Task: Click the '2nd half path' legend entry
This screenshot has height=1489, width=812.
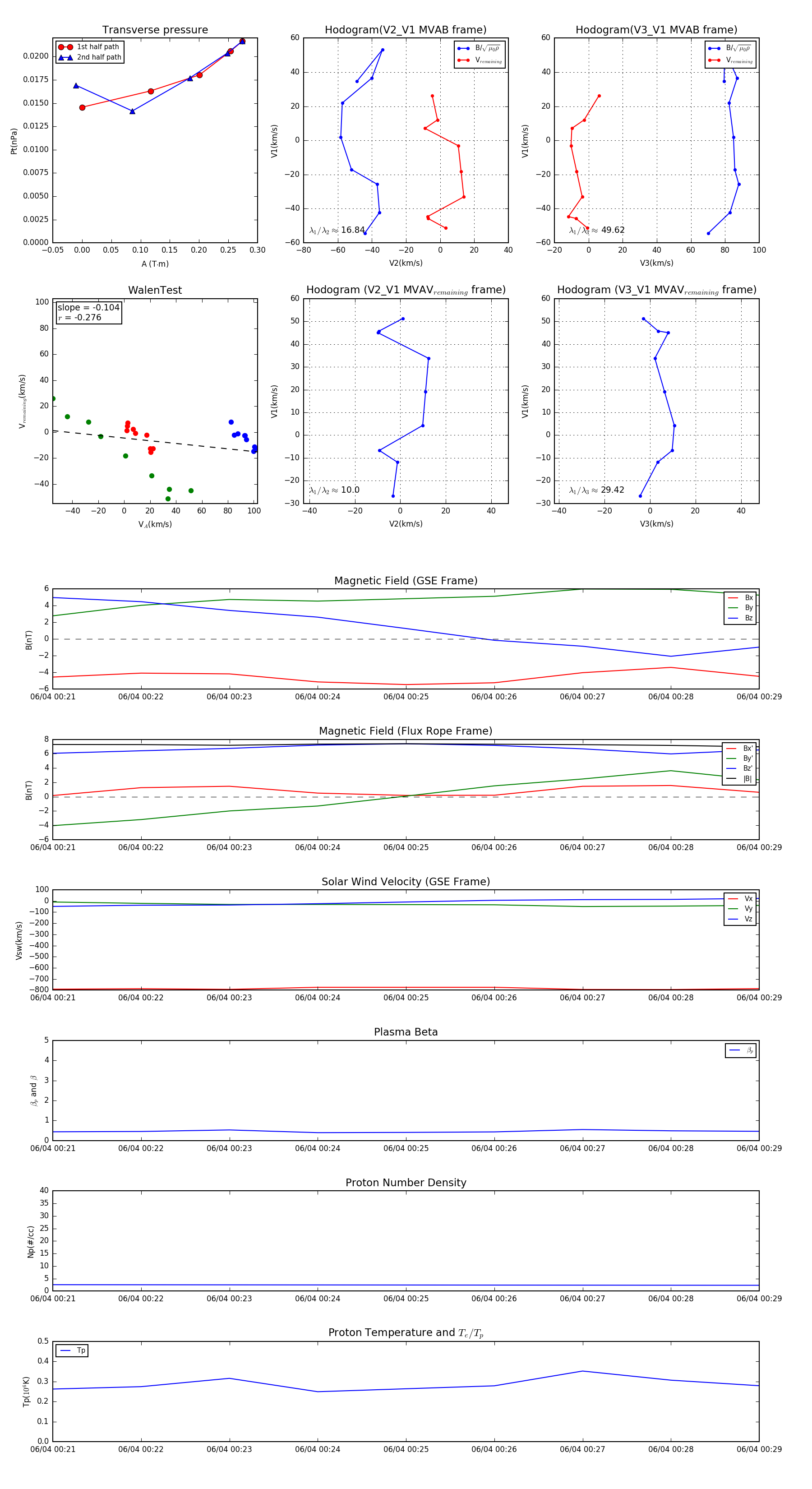Action: [x=90, y=57]
